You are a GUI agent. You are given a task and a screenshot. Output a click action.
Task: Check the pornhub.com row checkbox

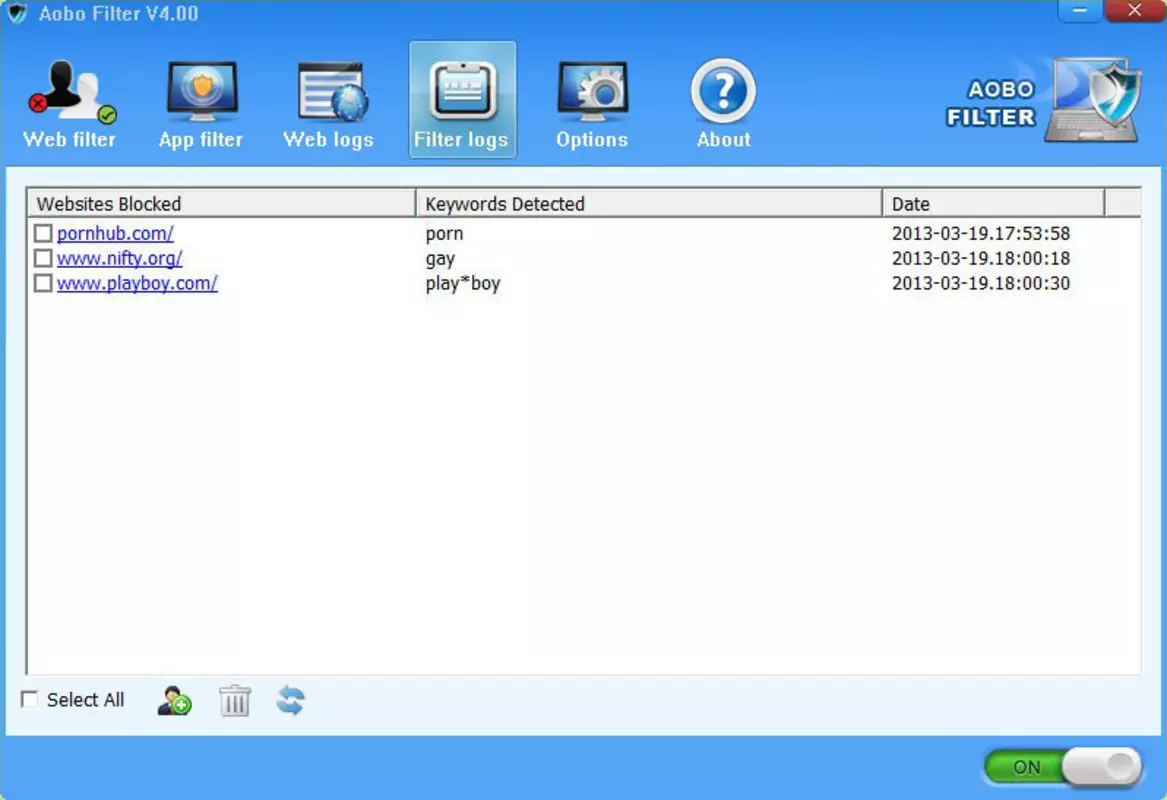(43, 233)
